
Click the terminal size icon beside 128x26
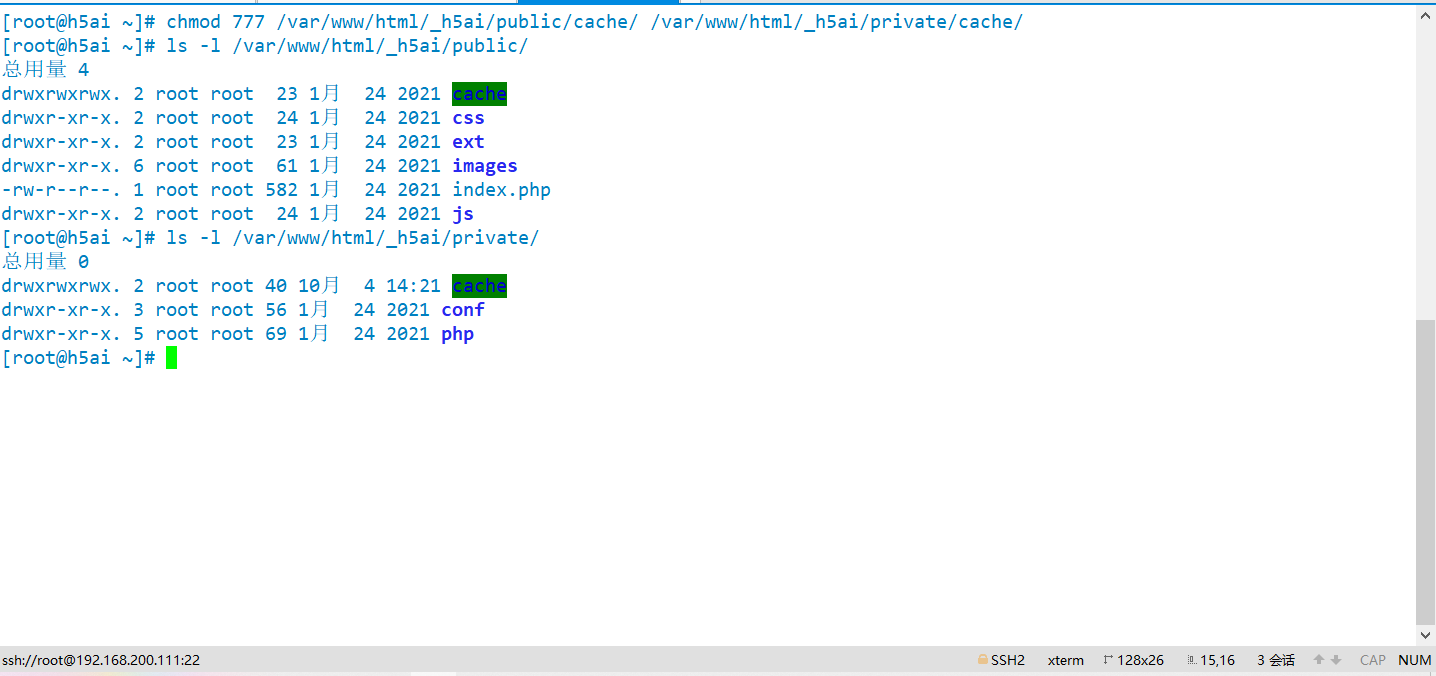[x=1108, y=660]
